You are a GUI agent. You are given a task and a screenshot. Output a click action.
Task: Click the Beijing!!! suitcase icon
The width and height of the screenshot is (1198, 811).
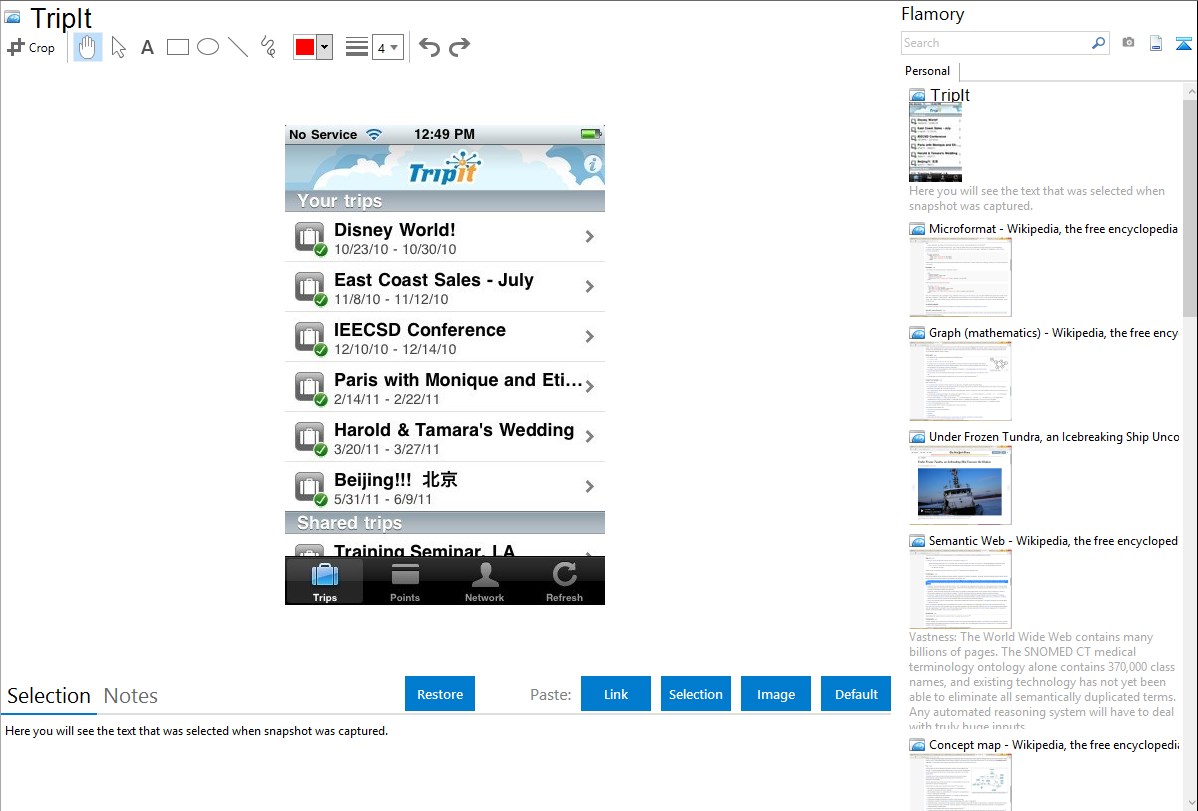click(x=310, y=488)
